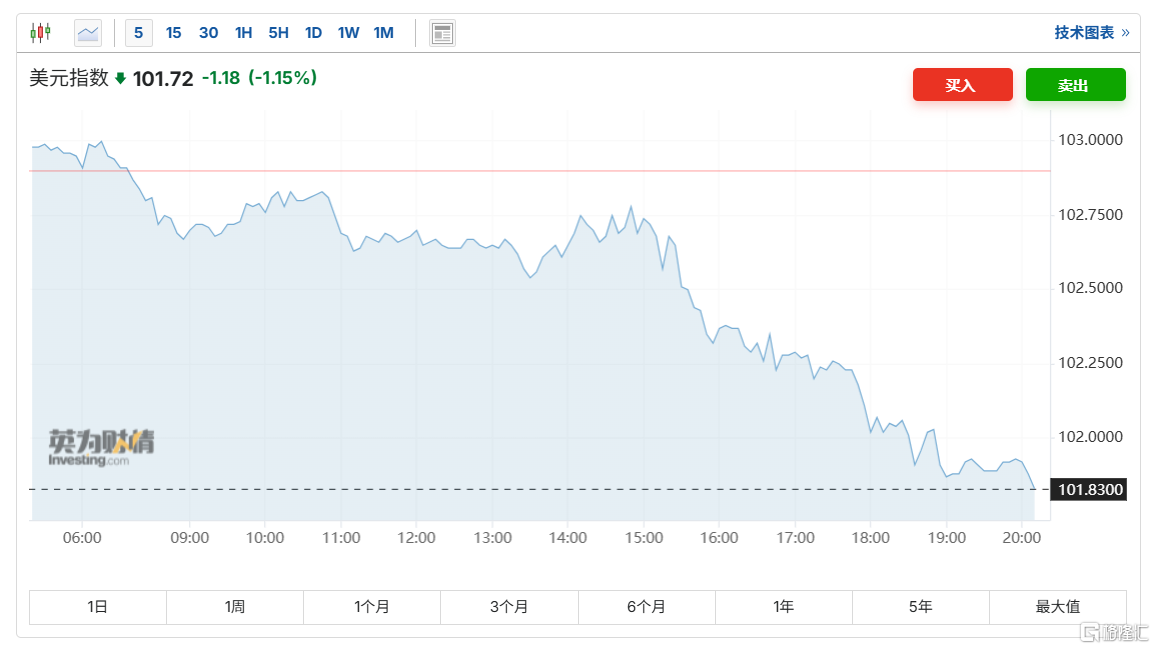Set interval to 1D
1155x649 pixels.
pyautogui.click(x=313, y=33)
